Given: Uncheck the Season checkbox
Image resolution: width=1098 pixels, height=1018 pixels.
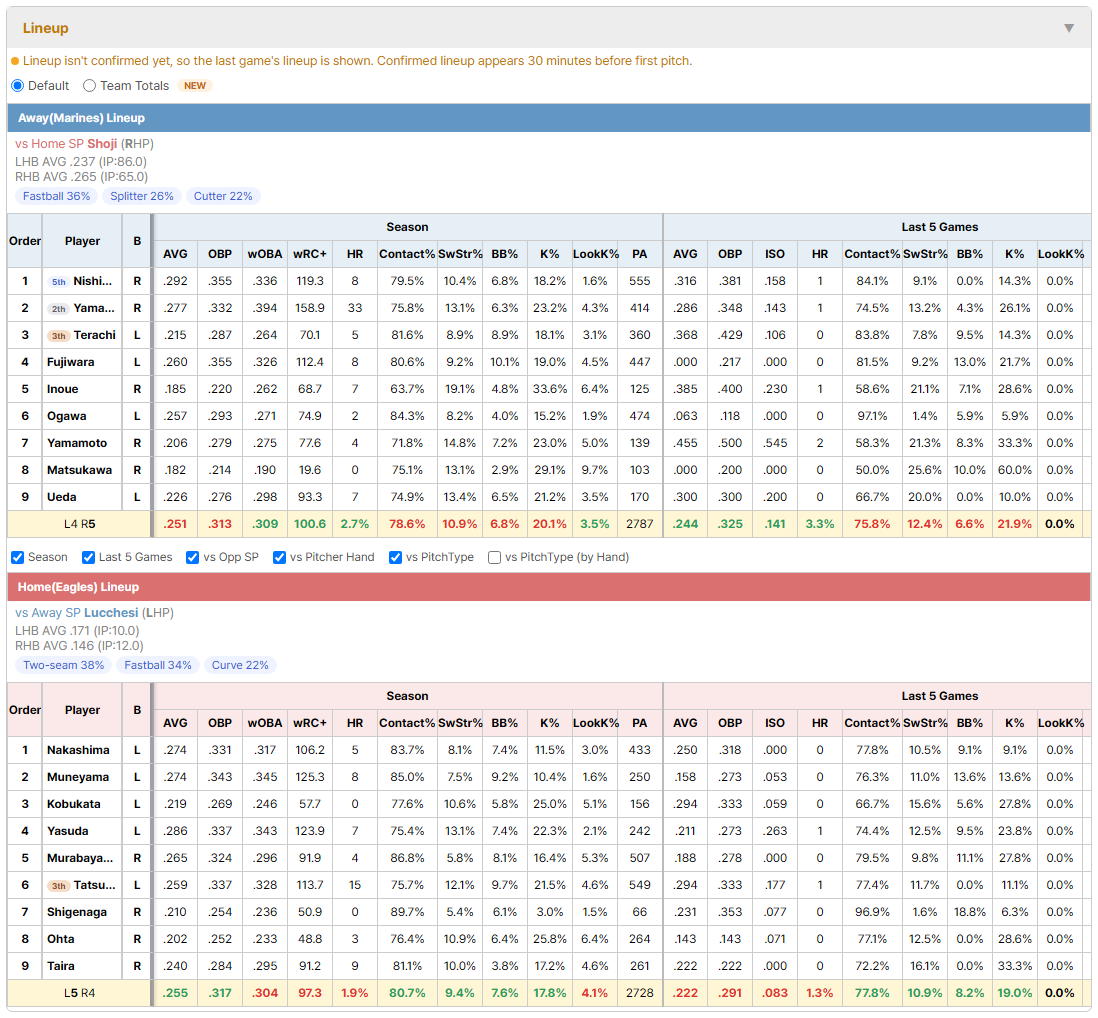Looking at the screenshot, I should [18, 557].
